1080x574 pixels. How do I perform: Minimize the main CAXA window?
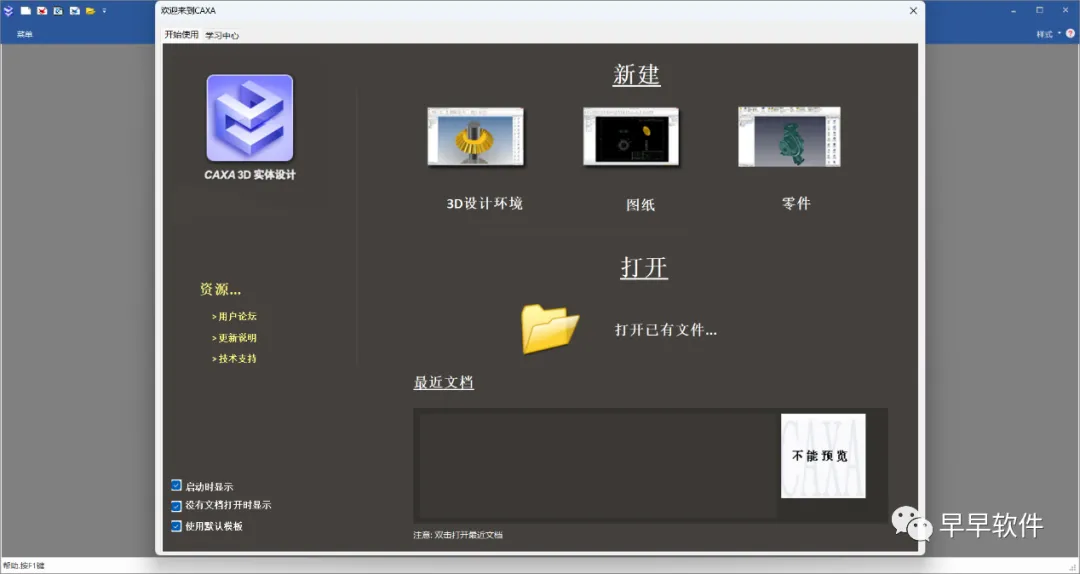[1014, 10]
